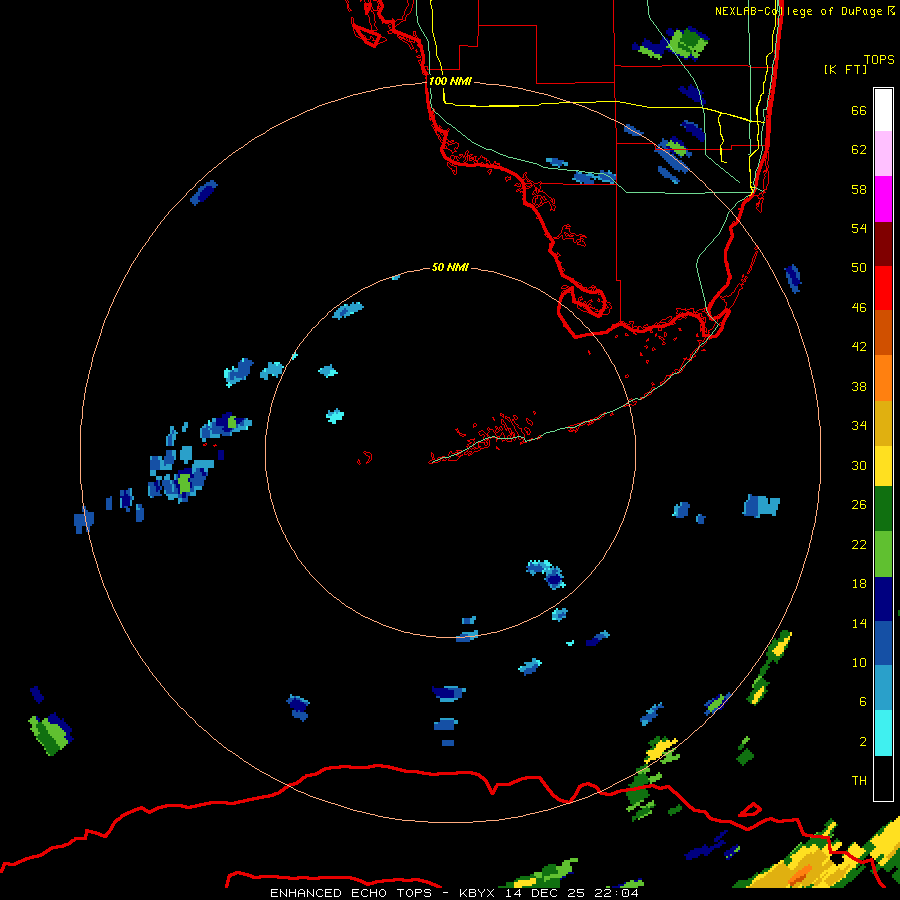Select the dark maroon legend swatch
Screen dimensions: 900x900
pyautogui.click(x=883, y=244)
